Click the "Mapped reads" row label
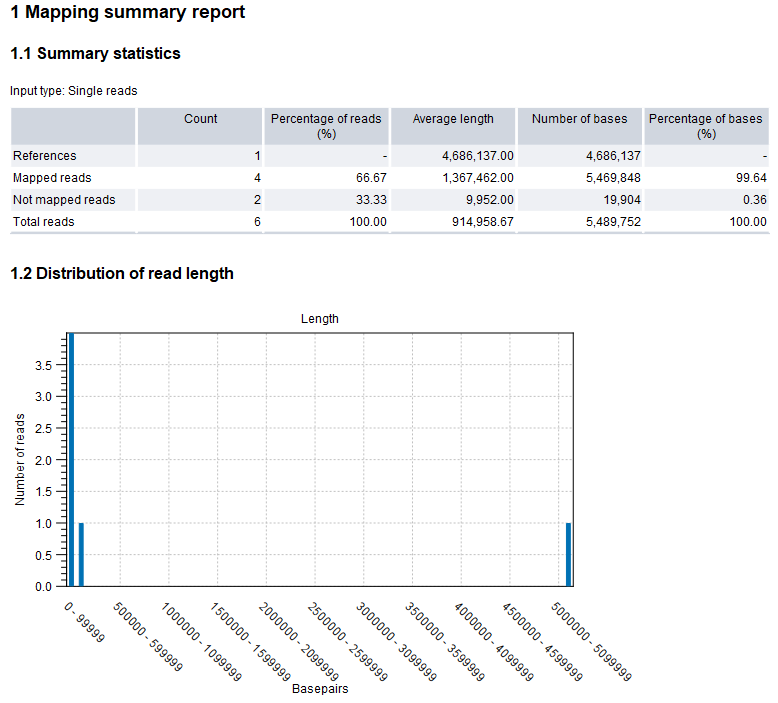The image size is (778, 703). [x=52, y=178]
